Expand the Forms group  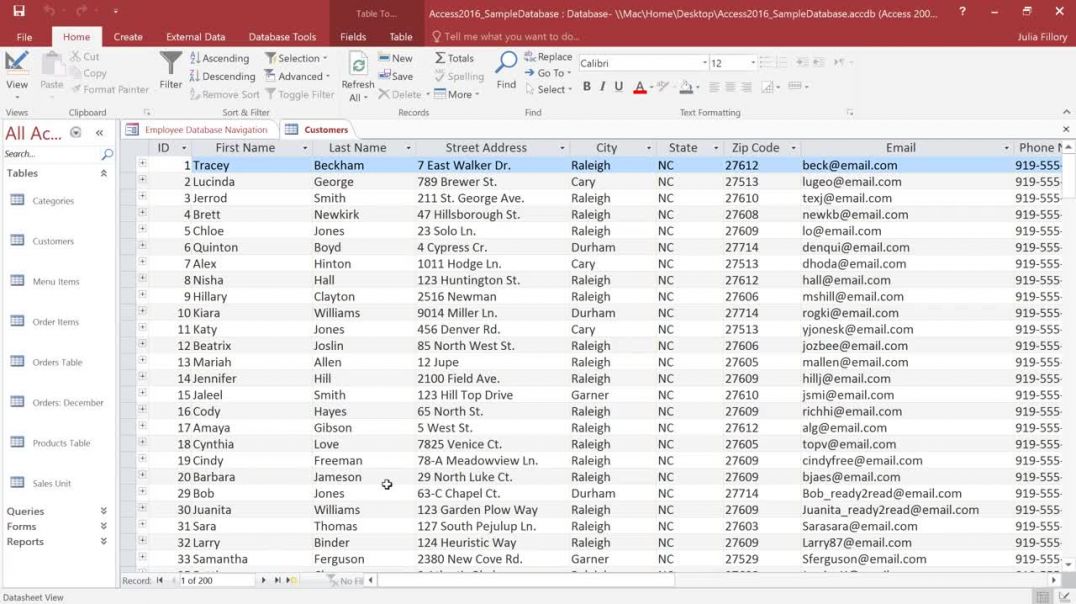(104, 526)
